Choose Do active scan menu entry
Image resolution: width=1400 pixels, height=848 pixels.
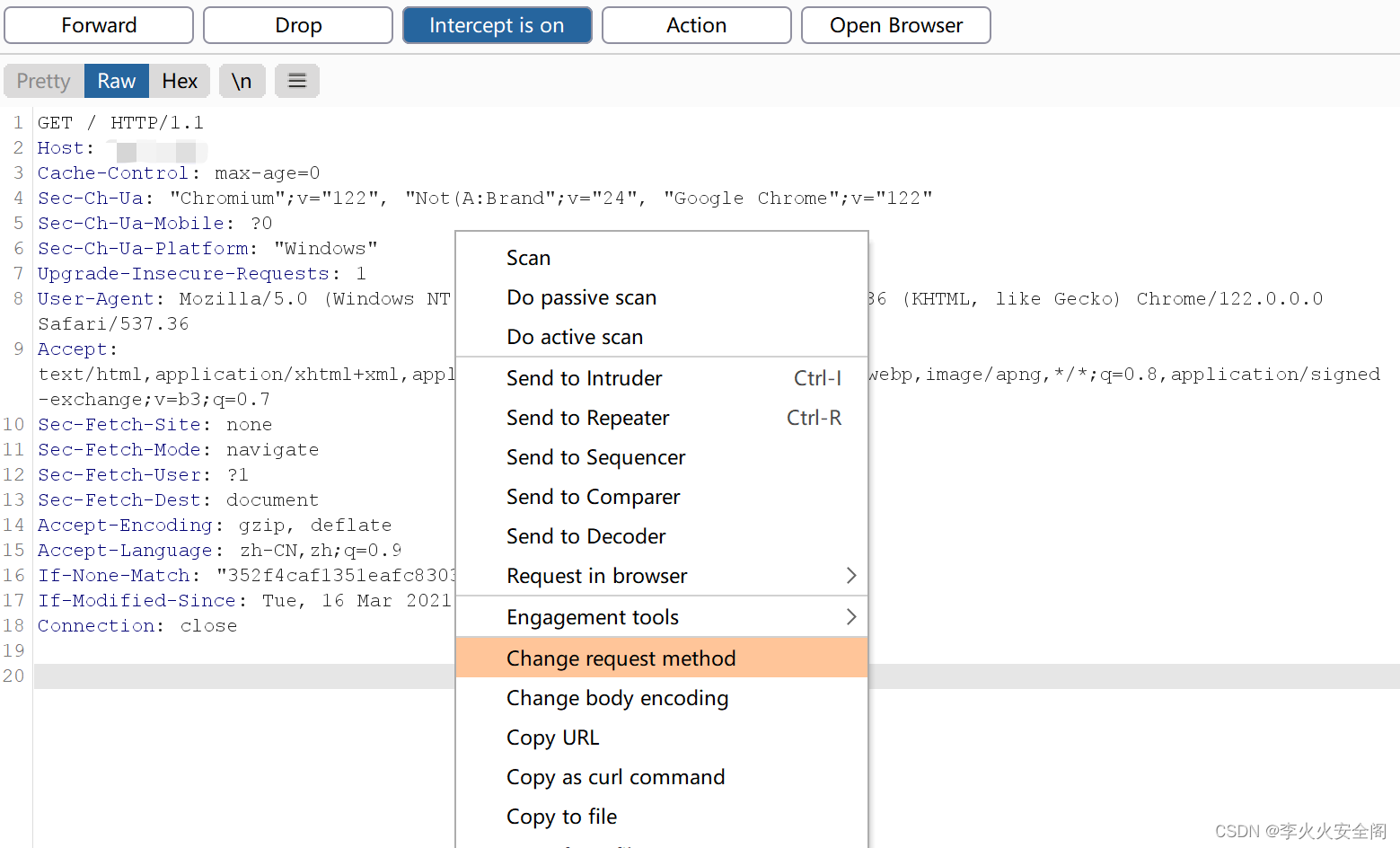pos(662,337)
